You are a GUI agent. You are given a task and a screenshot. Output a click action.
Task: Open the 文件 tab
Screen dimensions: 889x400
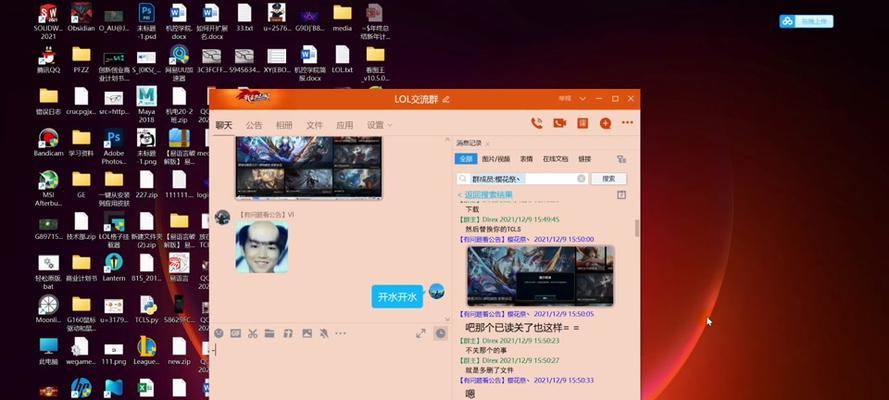(x=314, y=125)
